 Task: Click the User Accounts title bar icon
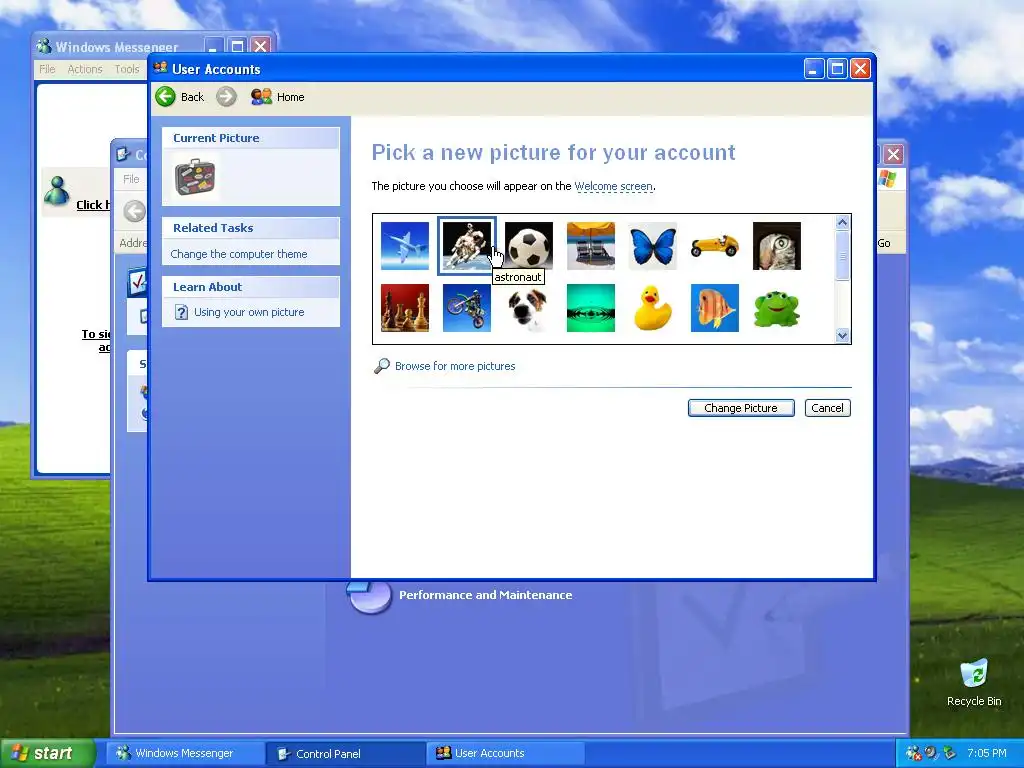(x=160, y=68)
